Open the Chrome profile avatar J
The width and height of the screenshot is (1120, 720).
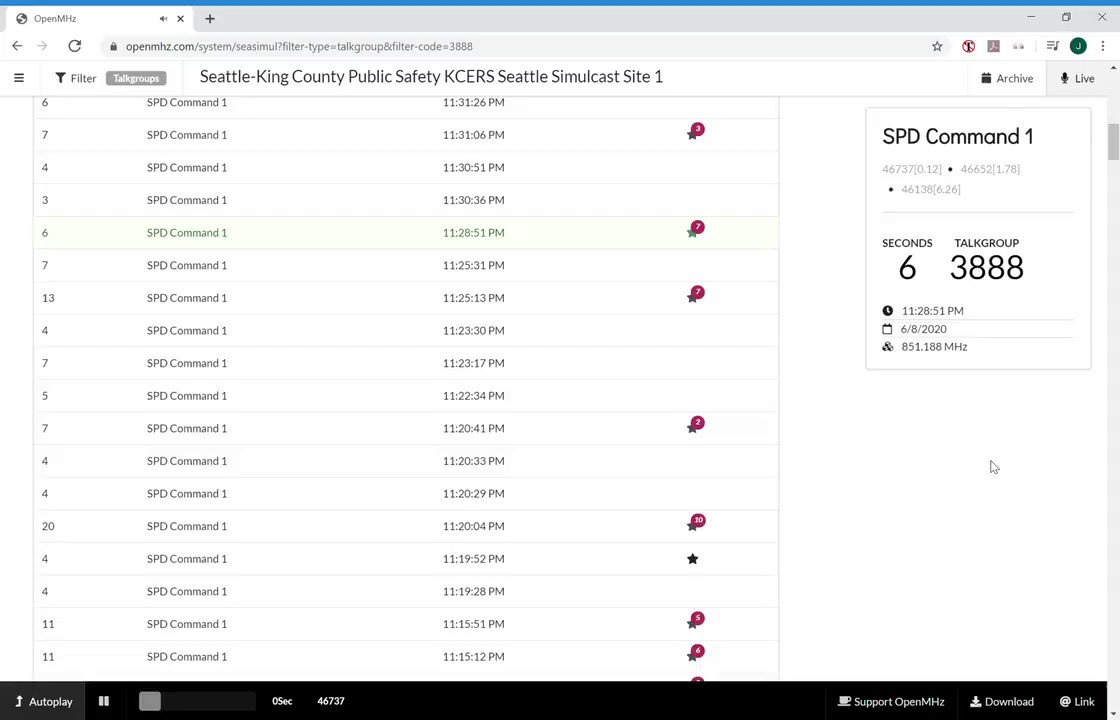(1078, 46)
